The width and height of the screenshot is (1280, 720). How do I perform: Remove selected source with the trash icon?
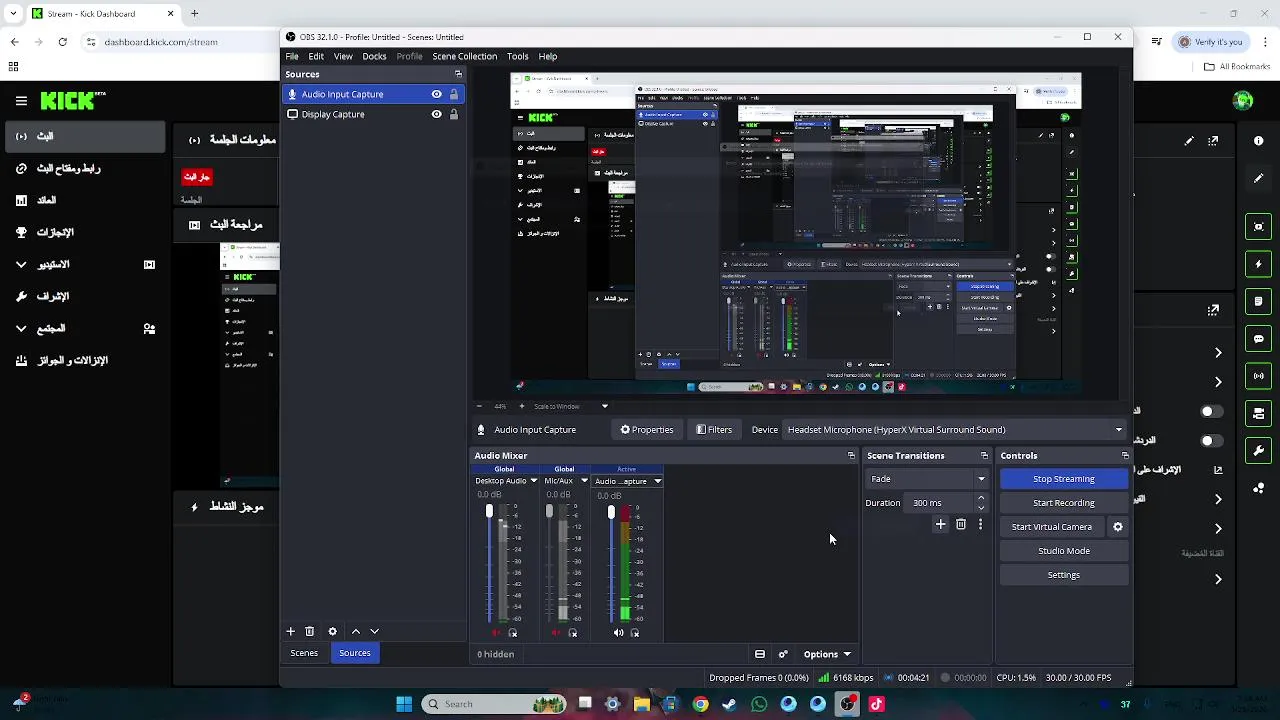[x=309, y=631]
